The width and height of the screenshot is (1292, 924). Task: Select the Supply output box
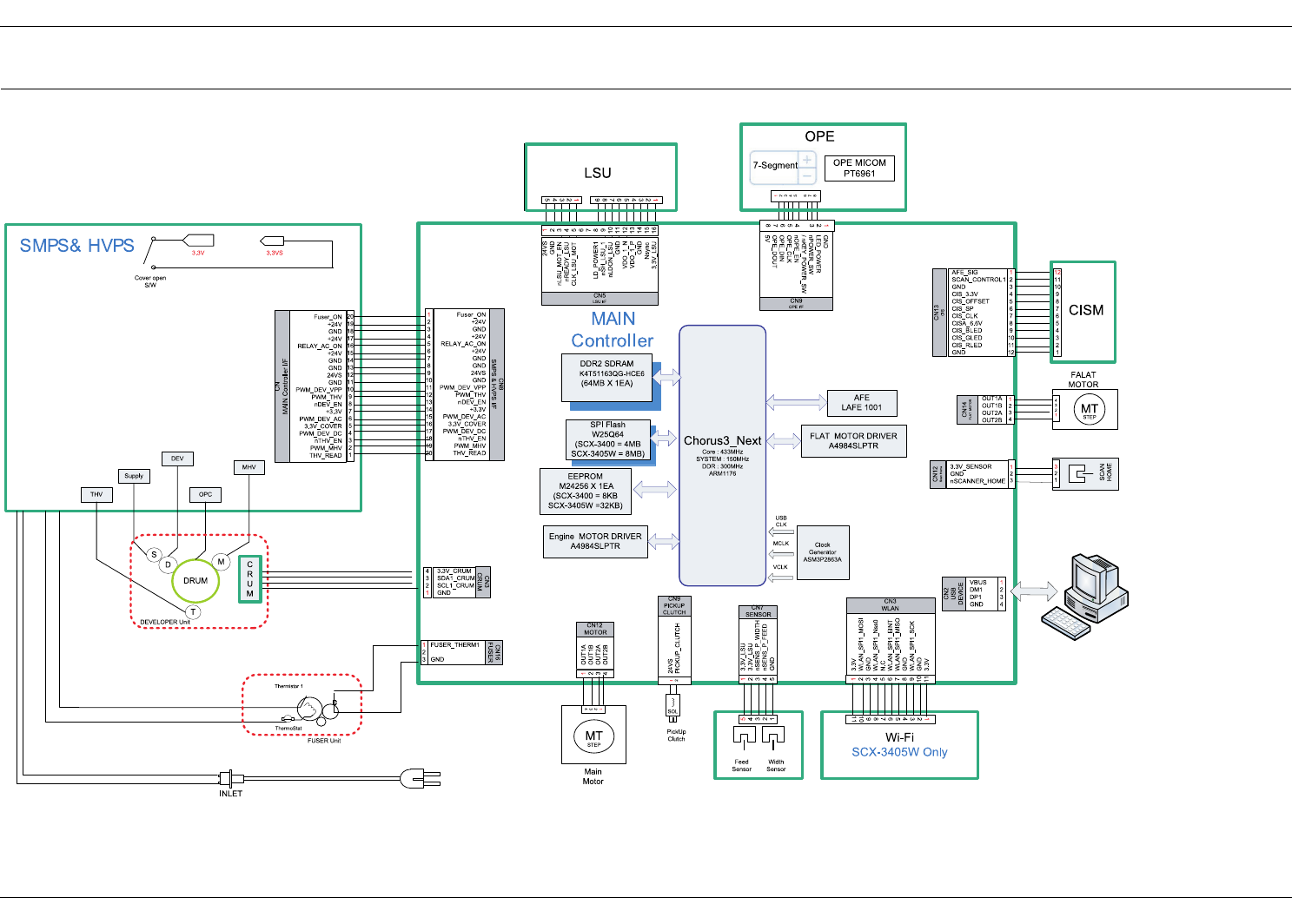pos(134,476)
